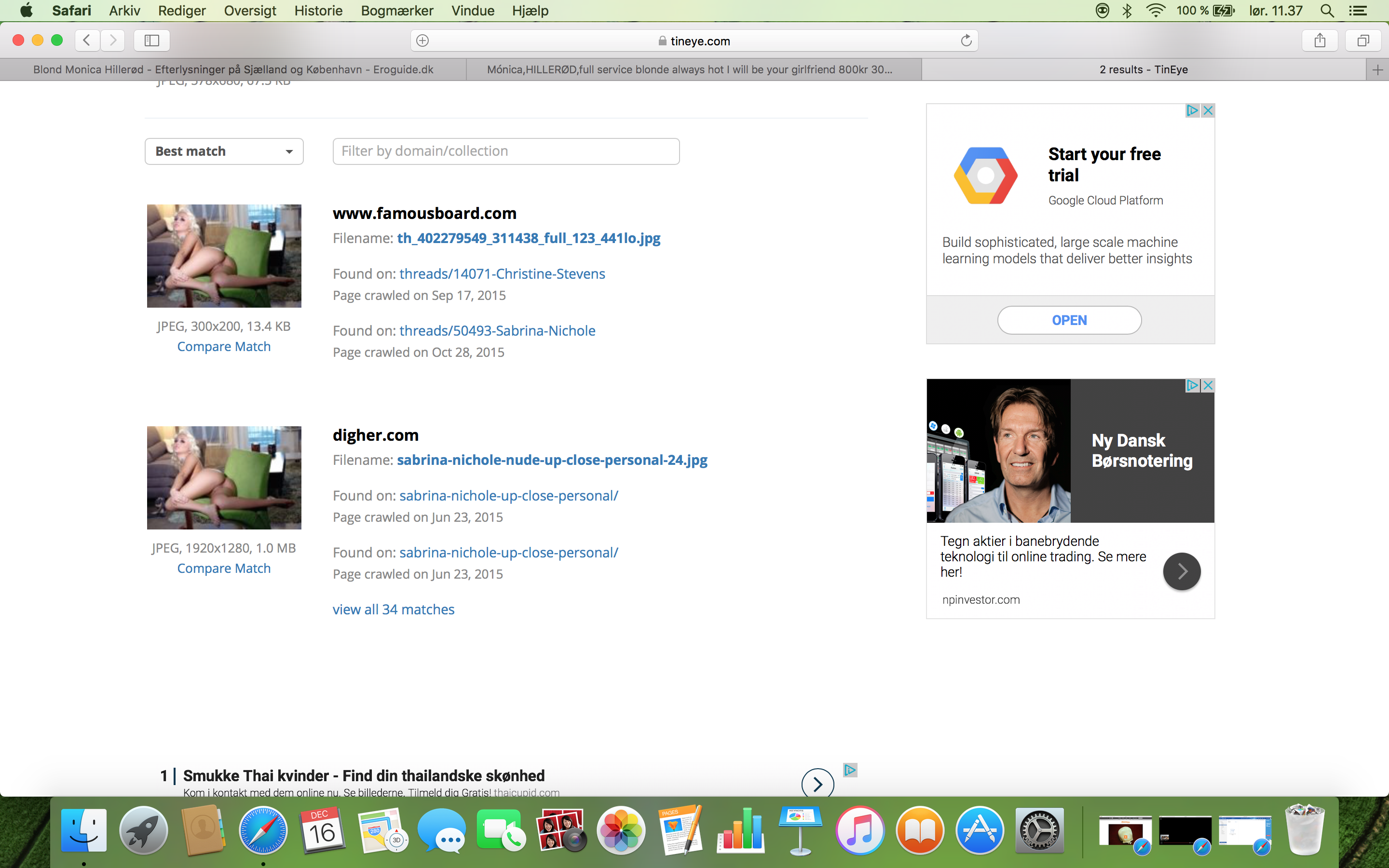Go back with the Safari back arrow
The width and height of the screenshot is (1389, 868).
click(x=87, y=40)
